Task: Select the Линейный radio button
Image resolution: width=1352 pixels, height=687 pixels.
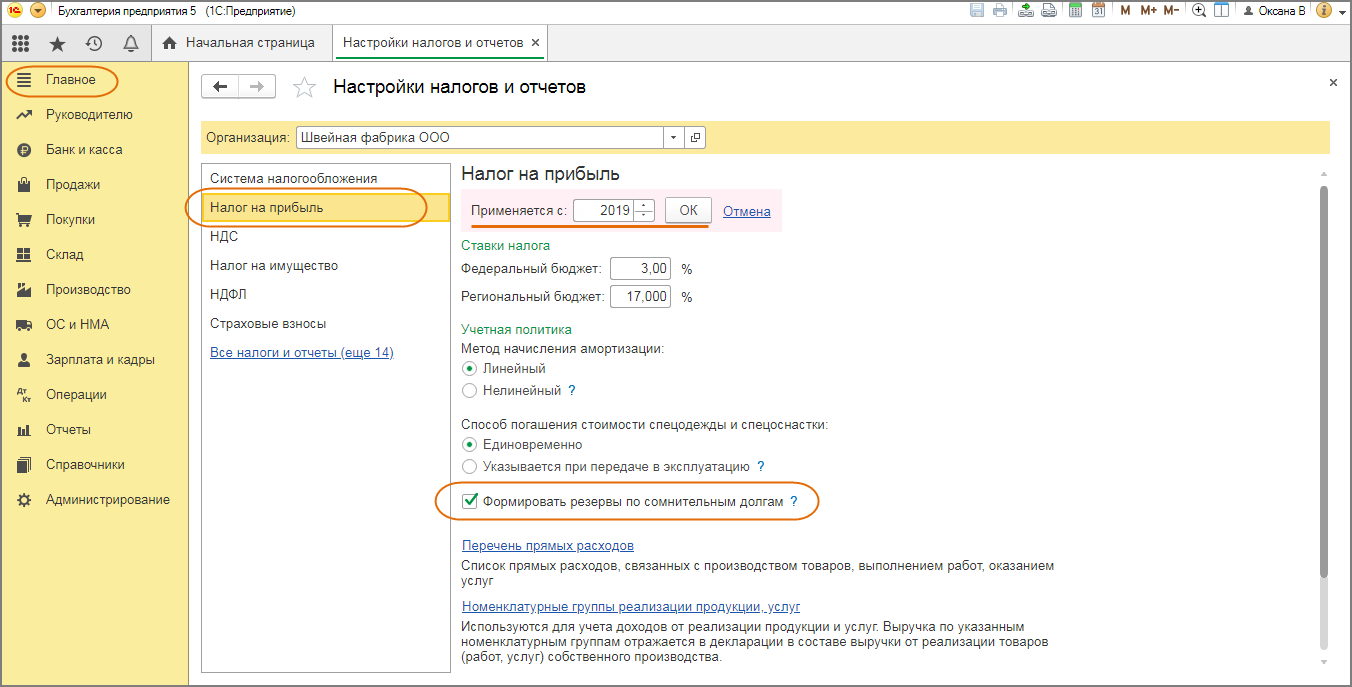Action: point(470,369)
